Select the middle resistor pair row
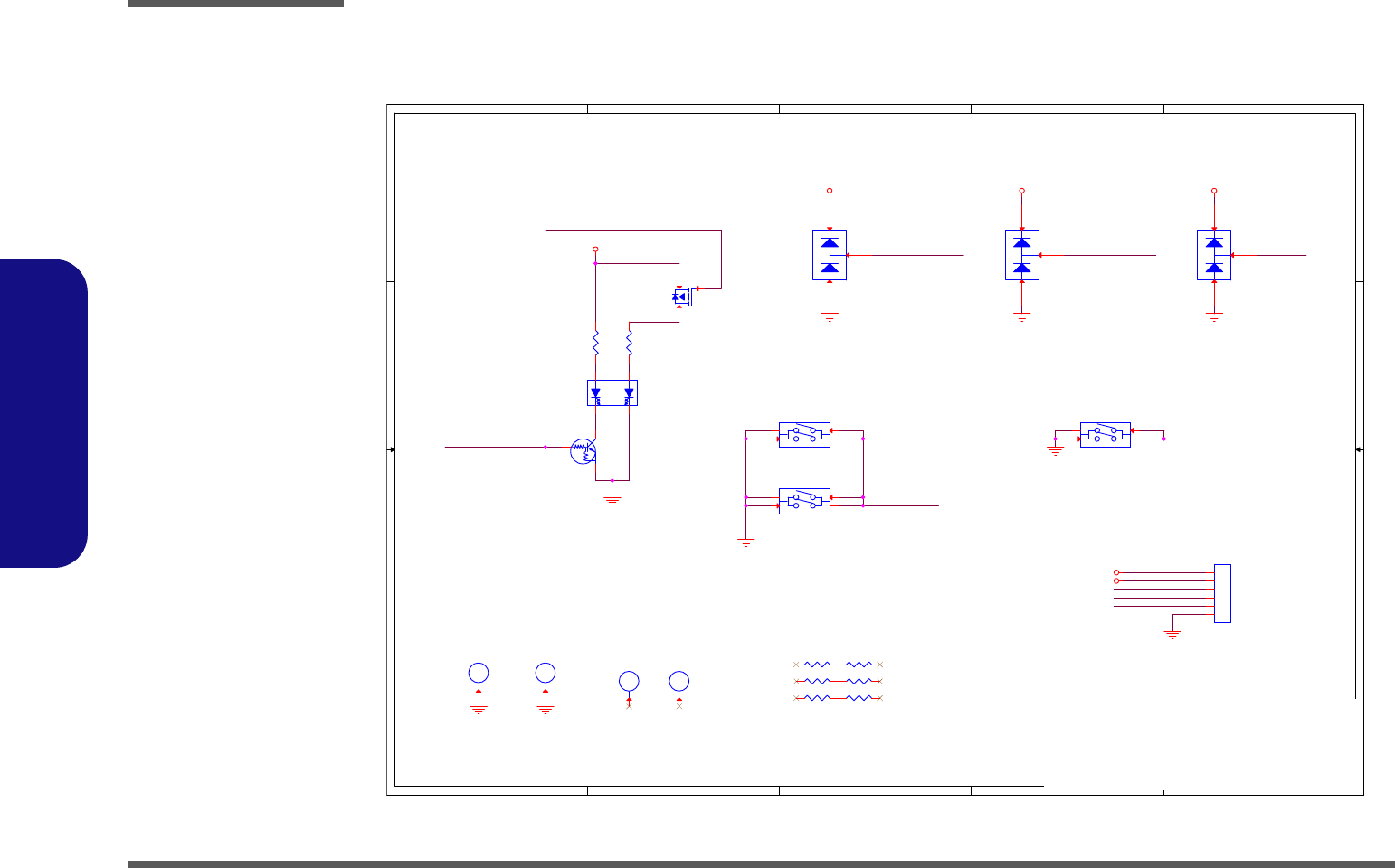 click(x=838, y=681)
